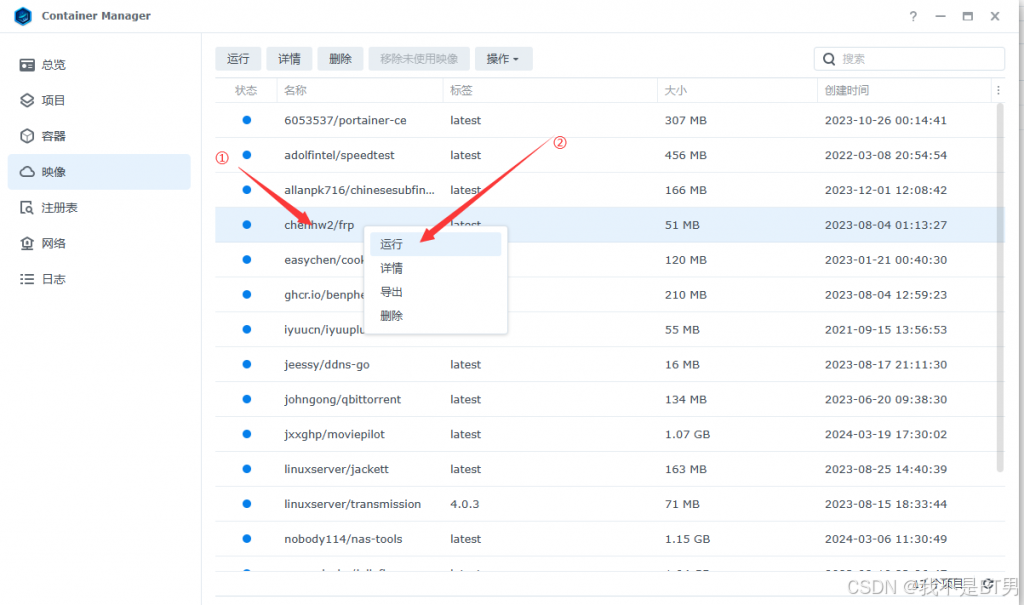Select the jeessy/ddns-go image name
The width and height of the screenshot is (1024, 605).
point(327,365)
